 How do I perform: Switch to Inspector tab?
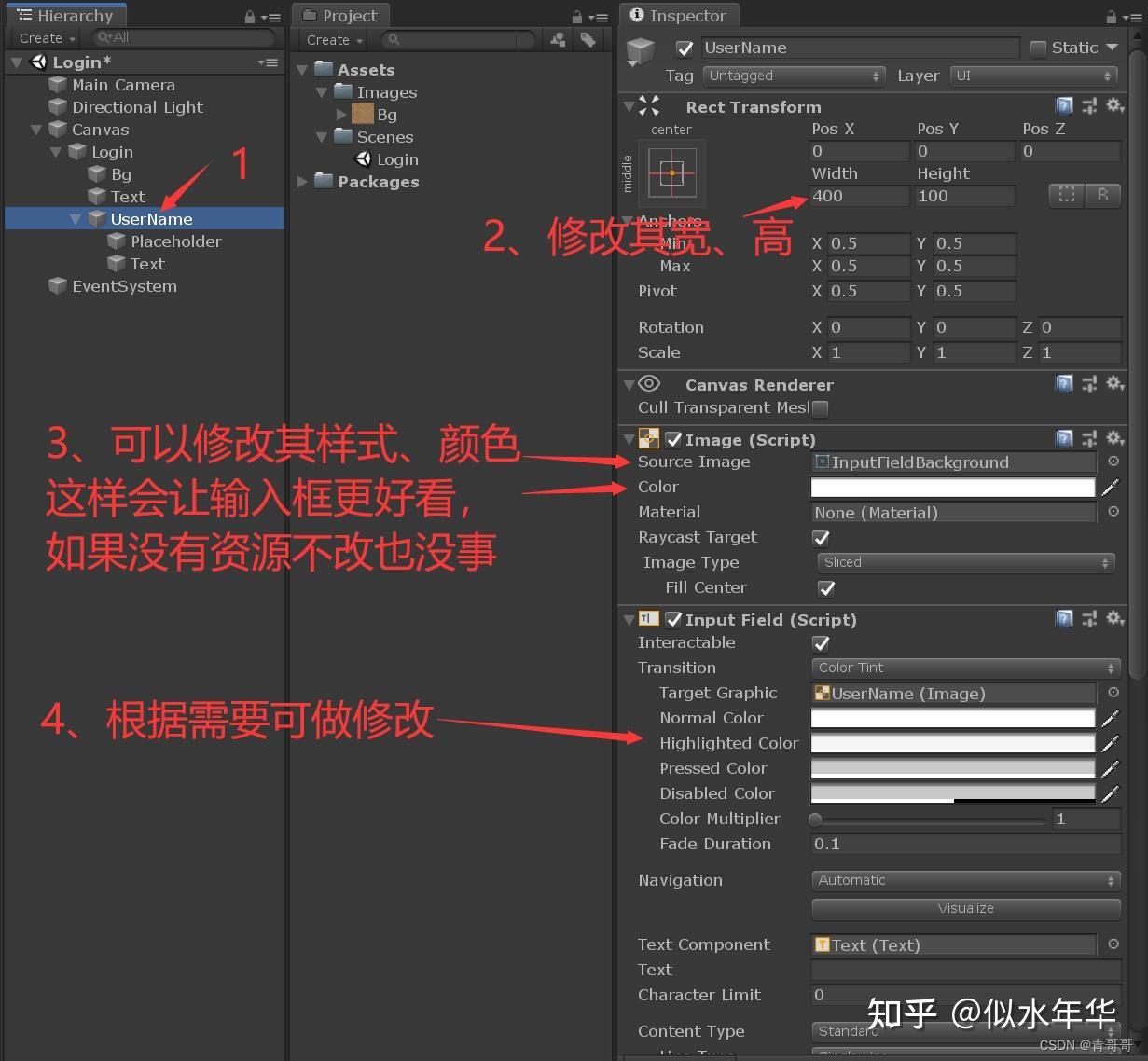[678, 16]
